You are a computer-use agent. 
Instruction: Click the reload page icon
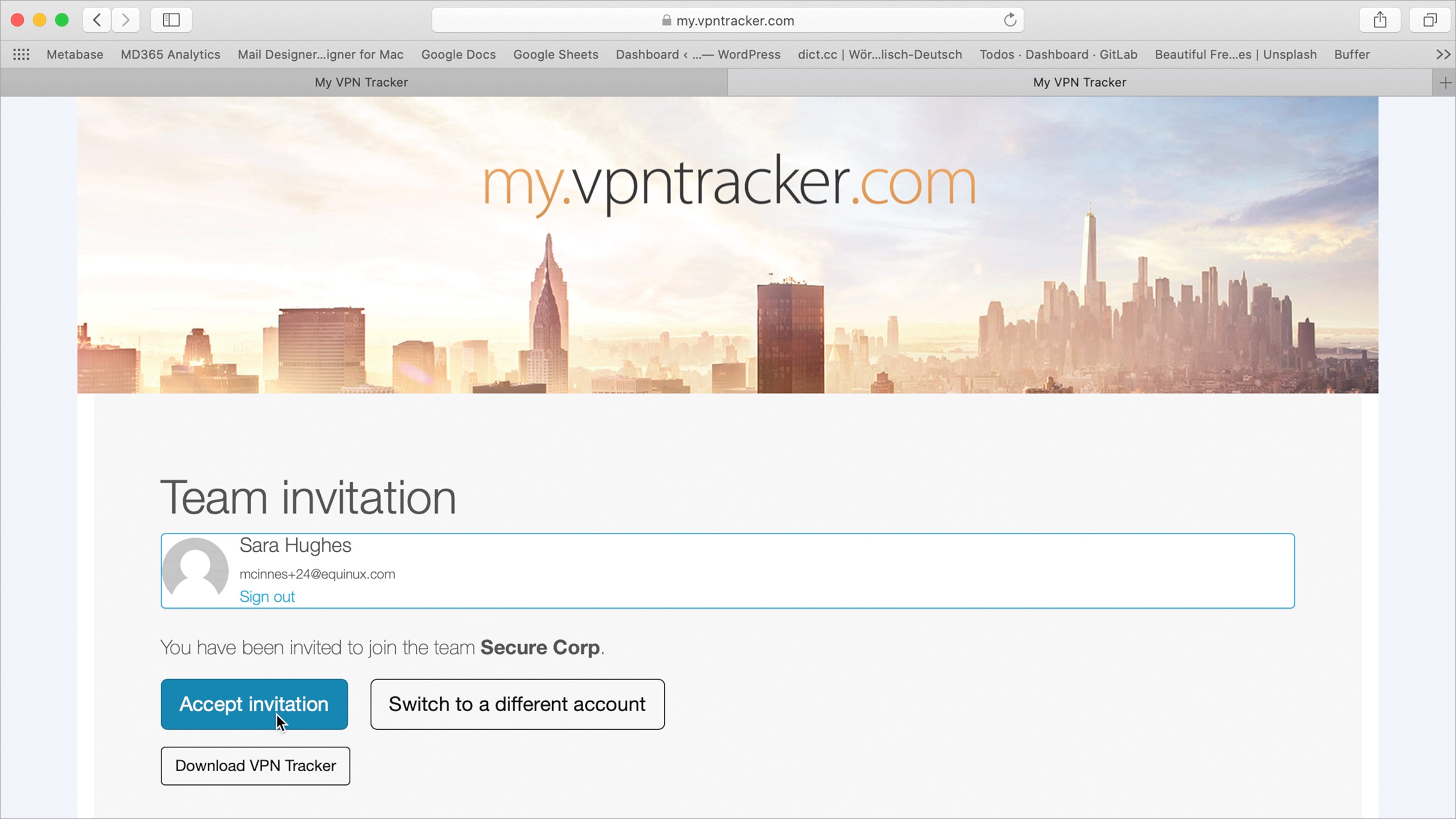coord(1010,20)
